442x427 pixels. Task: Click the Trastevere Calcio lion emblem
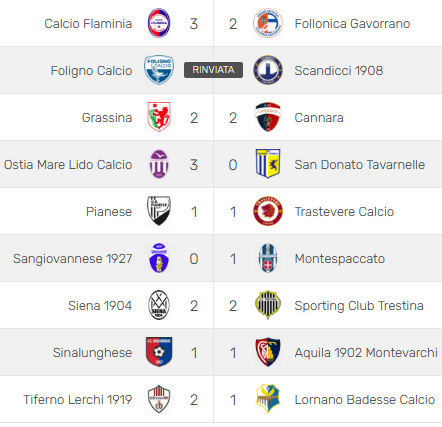pyautogui.click(x=268, y=211)
